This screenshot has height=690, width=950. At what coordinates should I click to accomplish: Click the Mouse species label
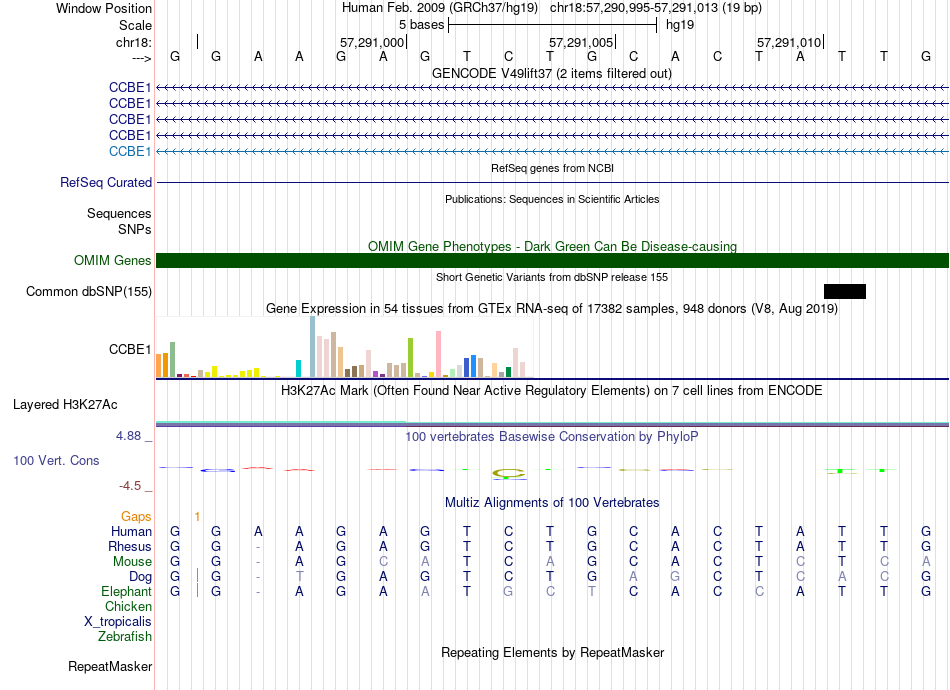133,562
